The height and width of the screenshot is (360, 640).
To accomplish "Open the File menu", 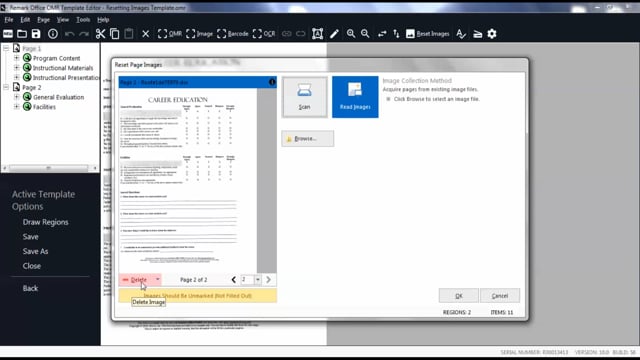I will click(9, 20).
